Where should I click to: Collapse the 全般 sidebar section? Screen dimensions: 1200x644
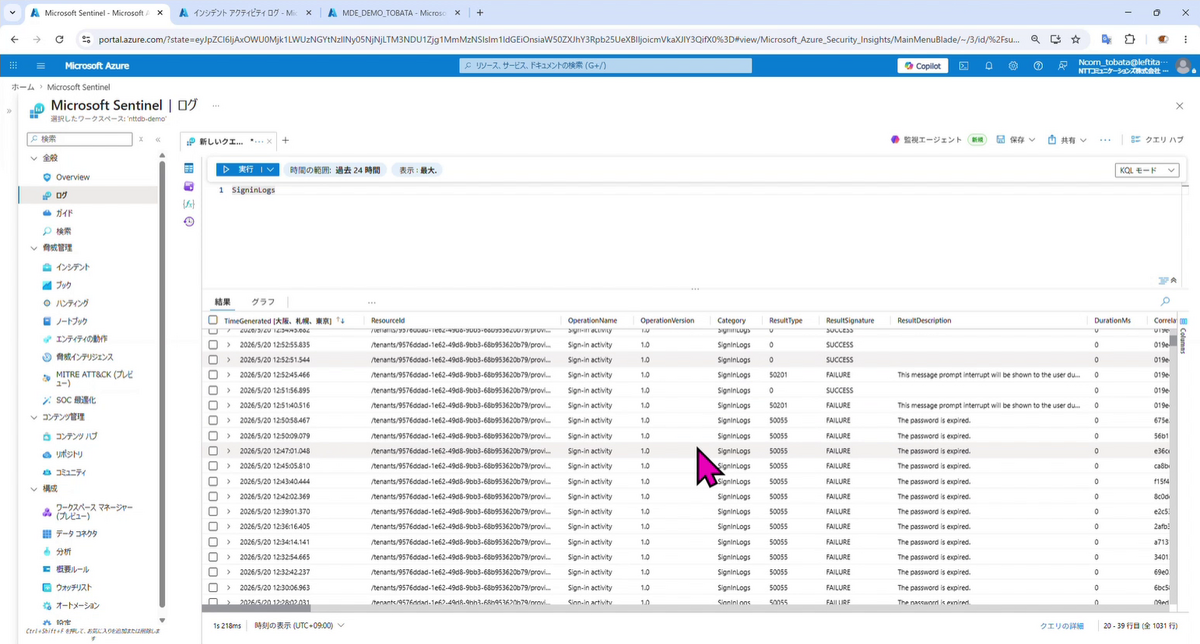pos(34,158)
